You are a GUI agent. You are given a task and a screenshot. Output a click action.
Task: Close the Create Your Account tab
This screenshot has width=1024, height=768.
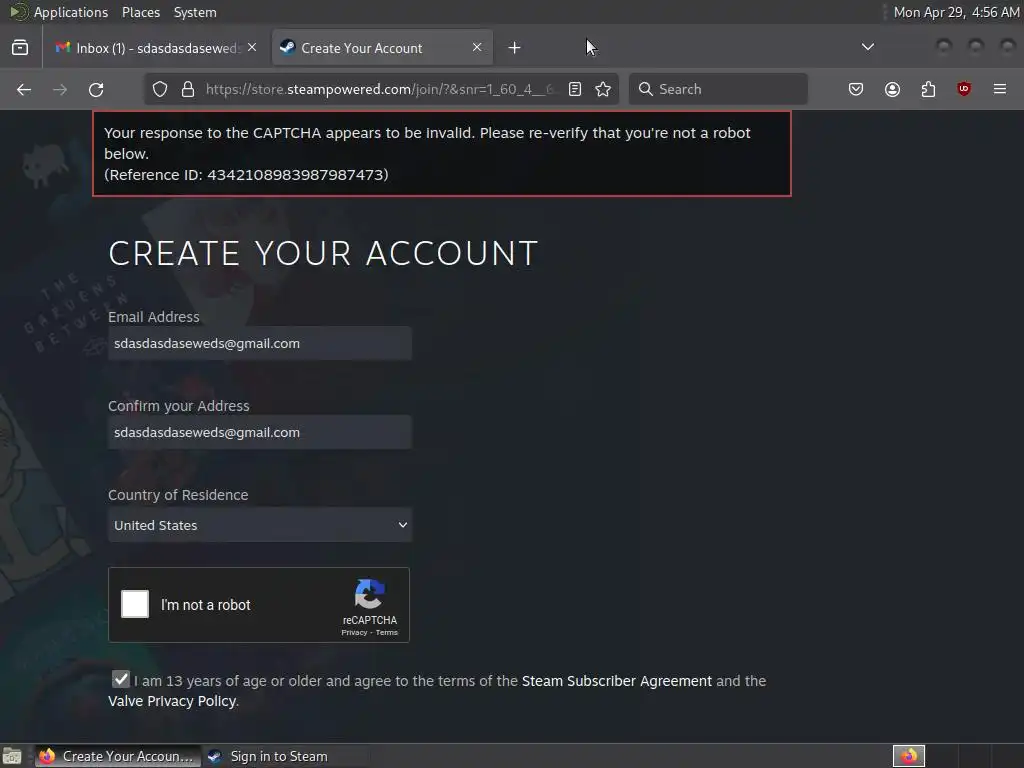coord(477,48)
